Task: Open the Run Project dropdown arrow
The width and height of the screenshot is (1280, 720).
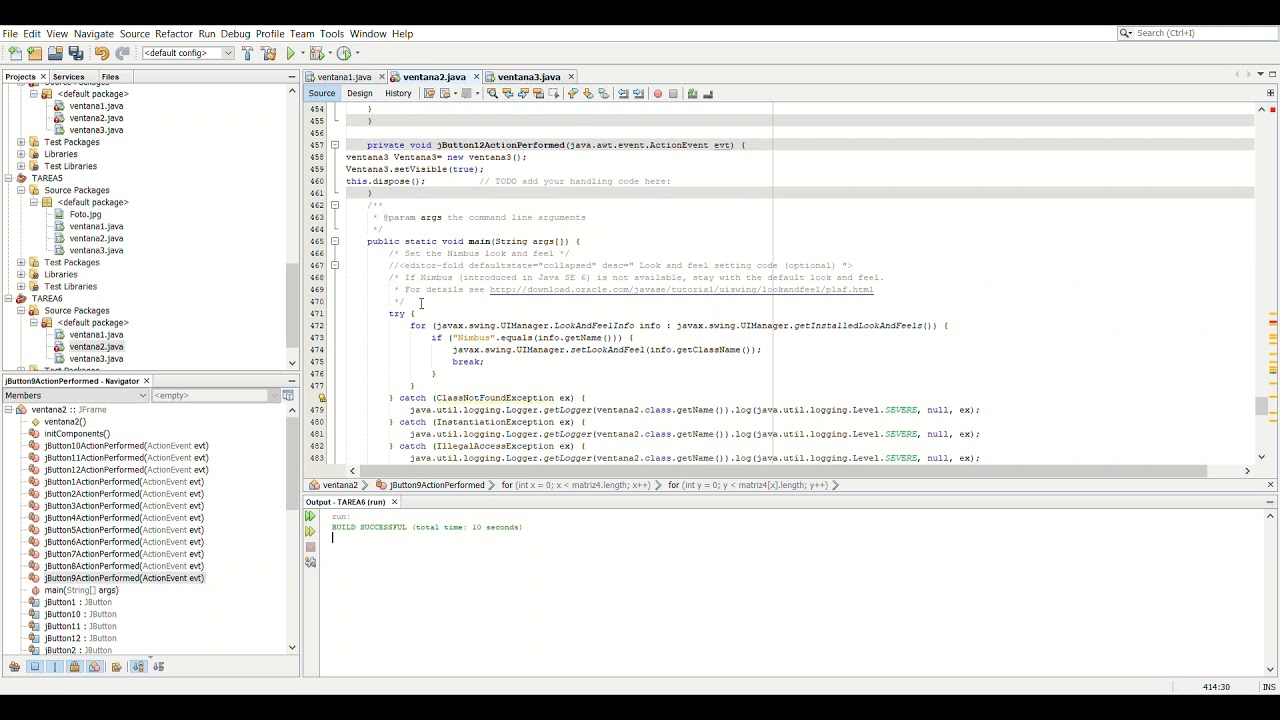Action: 302,53
